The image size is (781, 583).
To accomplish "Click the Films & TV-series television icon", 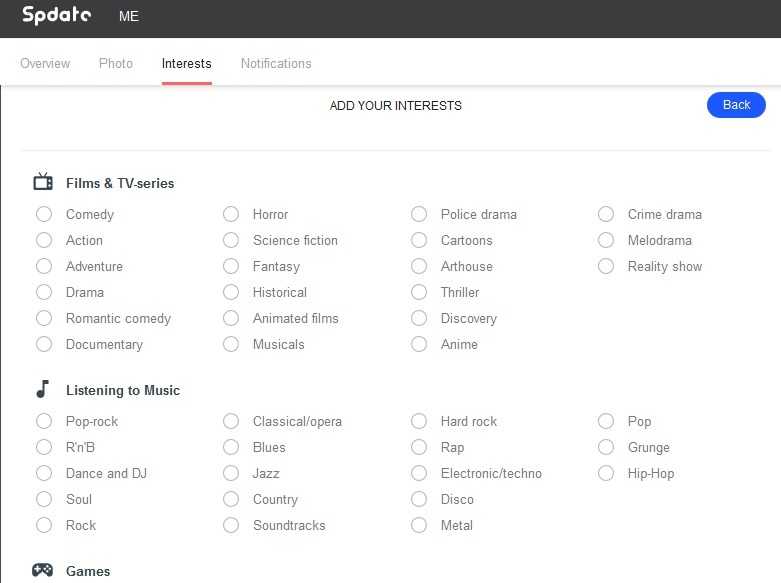I will 43,182.
